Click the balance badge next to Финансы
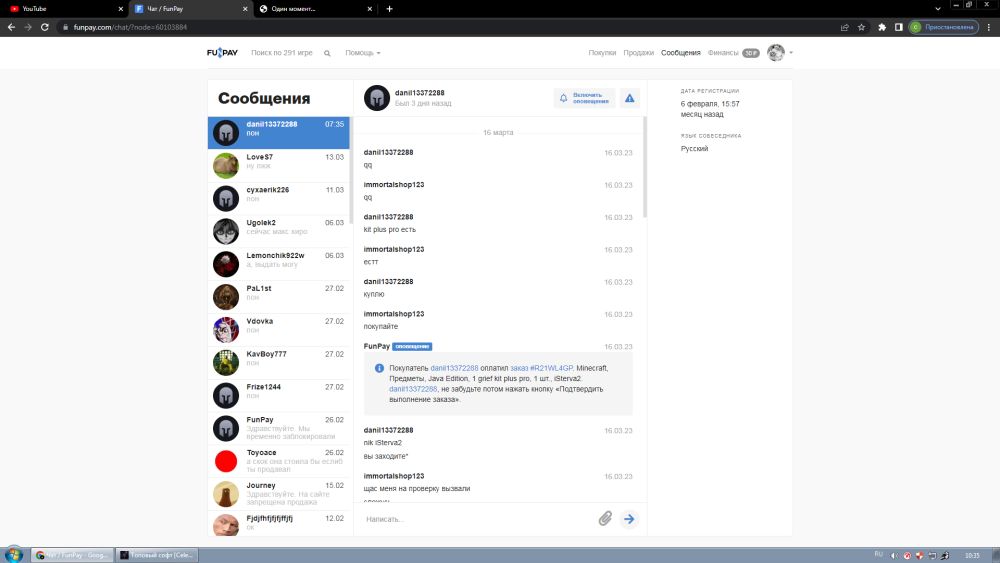Screen dimensions: 1000x563 (x=751, y=53)
